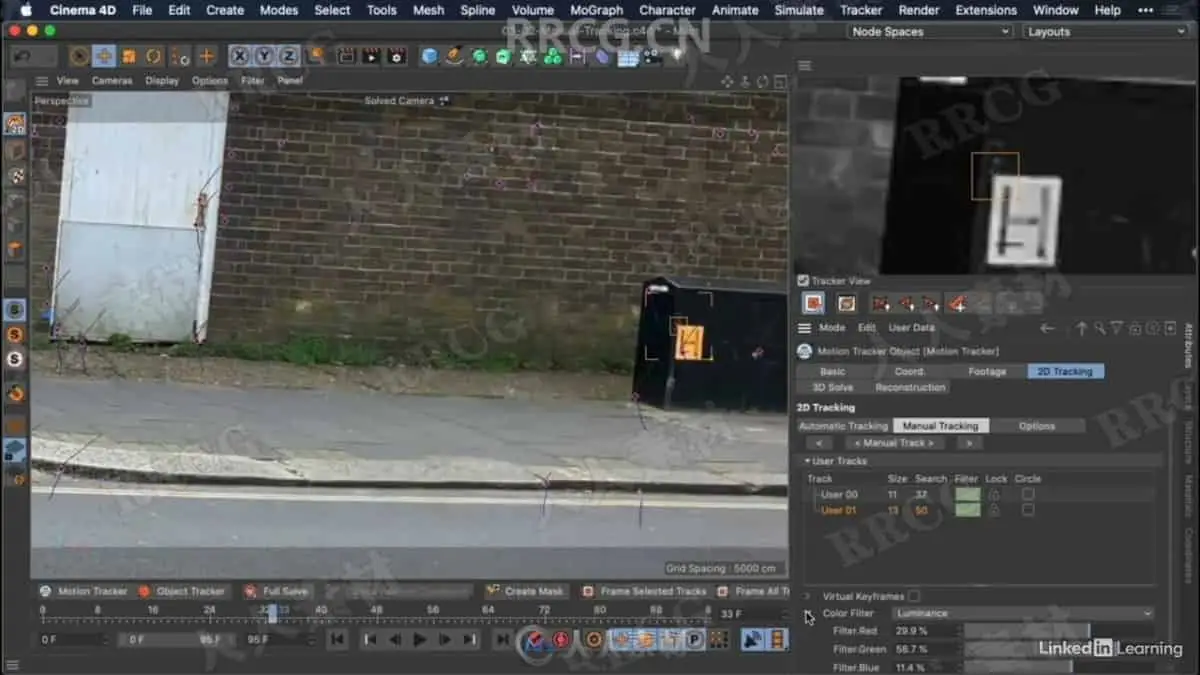1200x675 pixels.
Task: Click the Create Mask button
Action: pos(525,591)
